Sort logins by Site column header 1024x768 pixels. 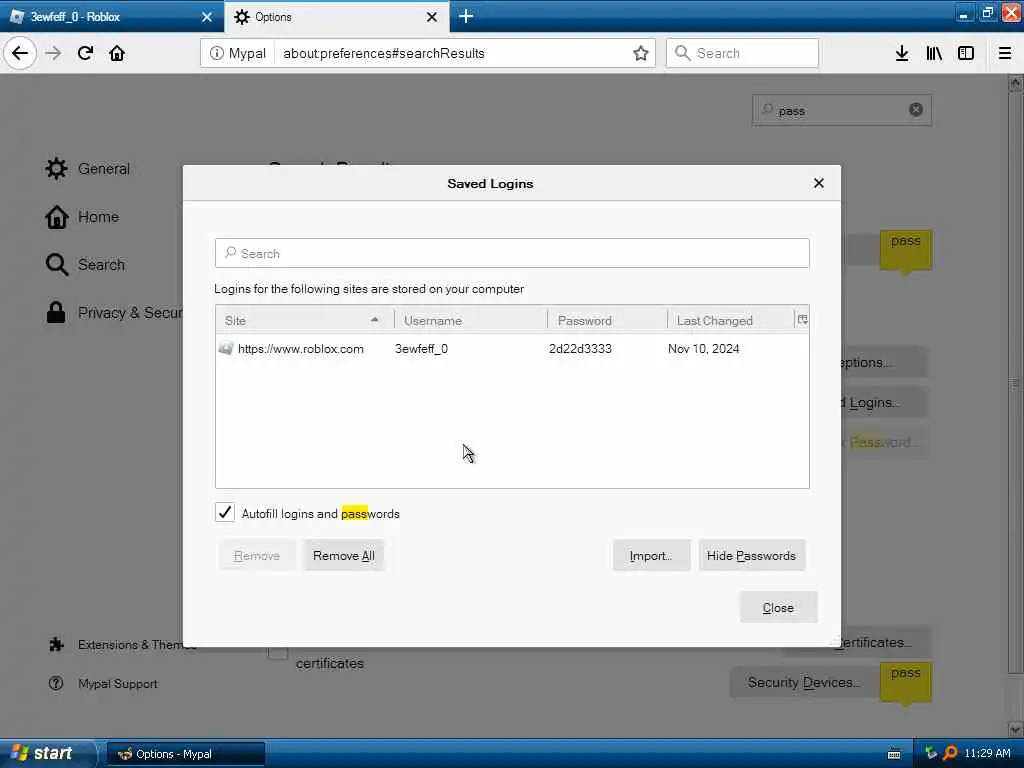pyautogui.click(x=304, y=320)
